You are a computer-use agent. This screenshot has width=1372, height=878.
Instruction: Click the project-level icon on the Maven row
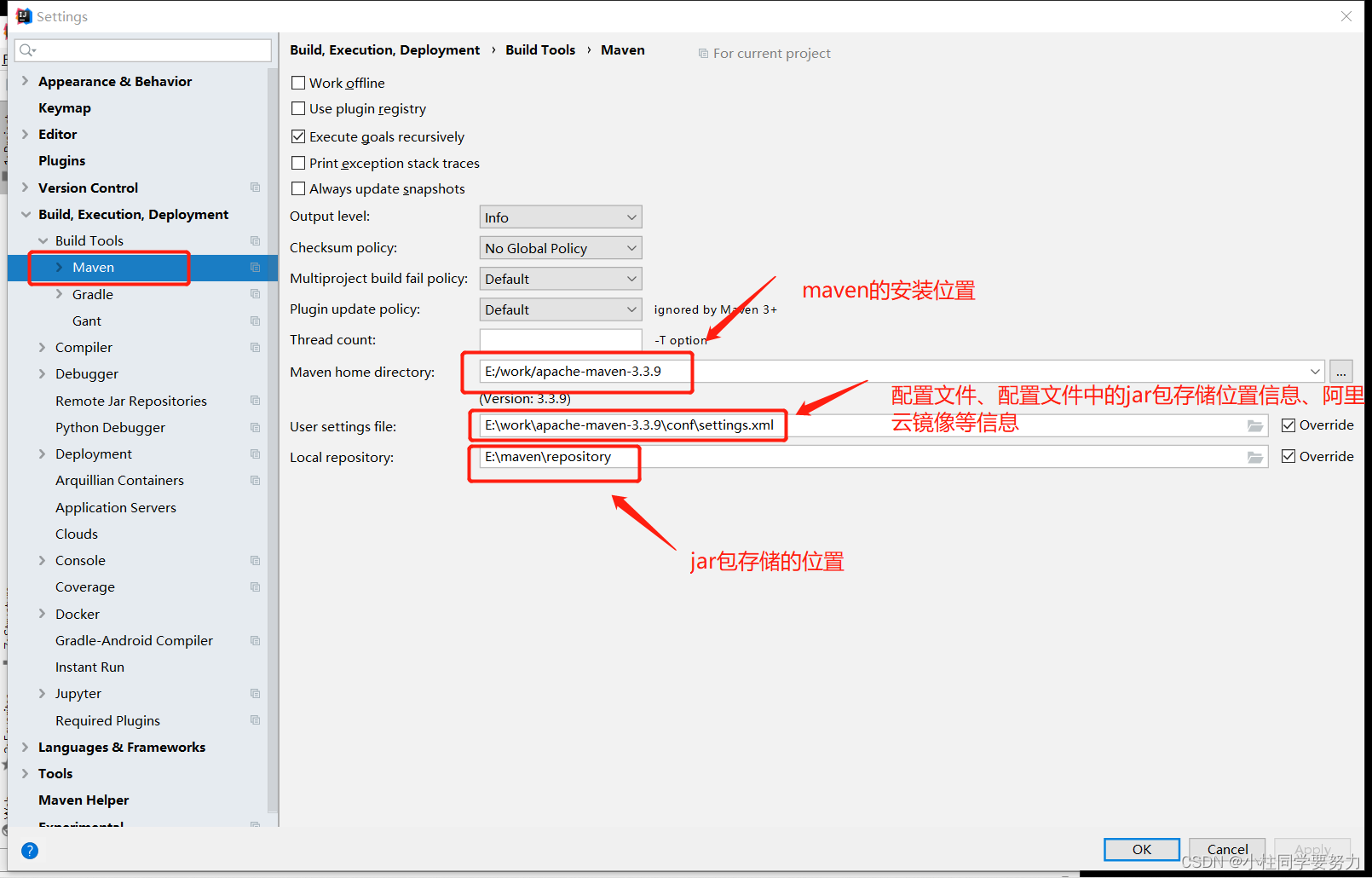(255, 268)
